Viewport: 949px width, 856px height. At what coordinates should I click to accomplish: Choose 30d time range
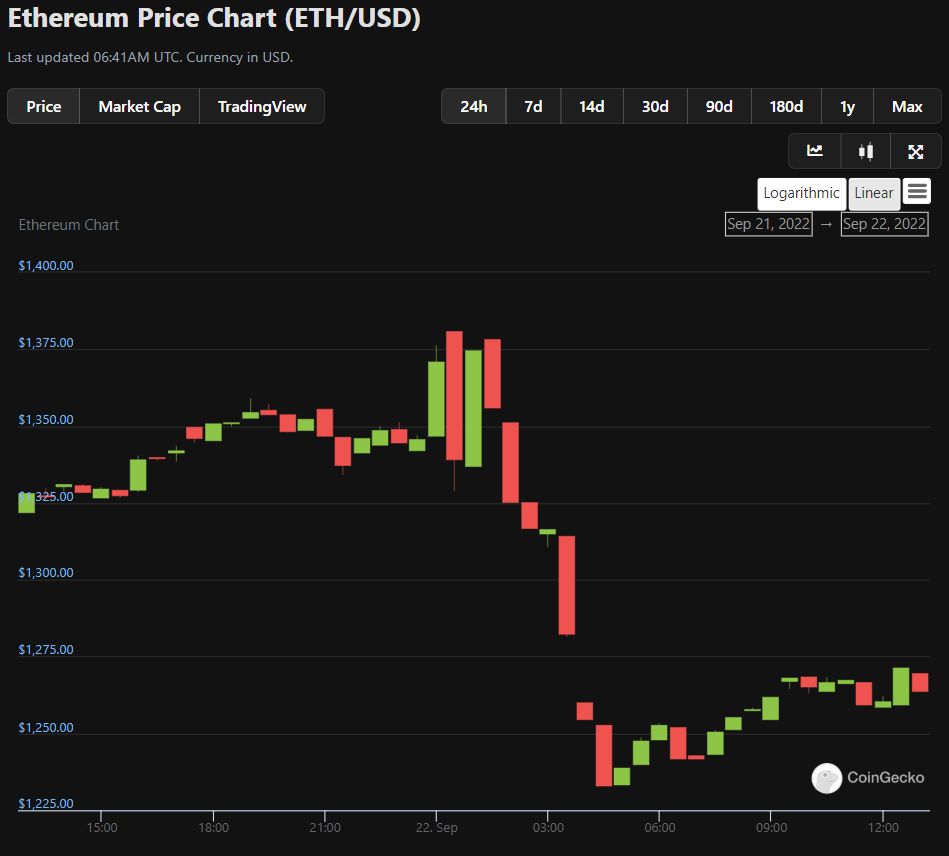point(655,107)
